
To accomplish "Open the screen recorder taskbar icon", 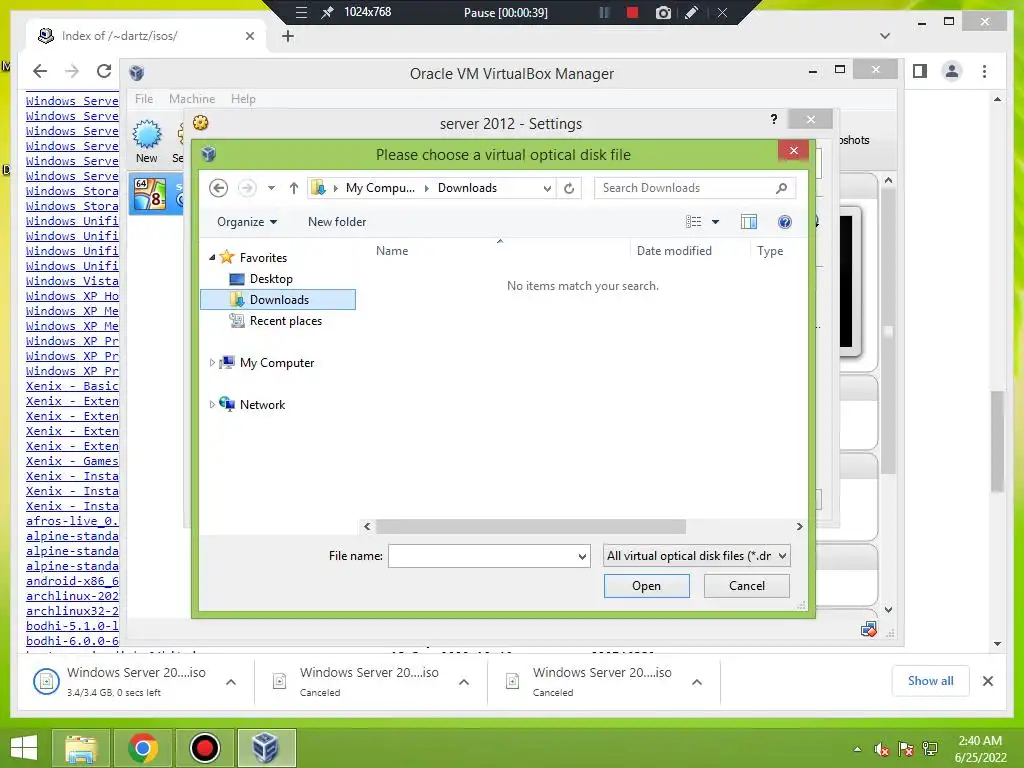I will click(x=205, y=748).
